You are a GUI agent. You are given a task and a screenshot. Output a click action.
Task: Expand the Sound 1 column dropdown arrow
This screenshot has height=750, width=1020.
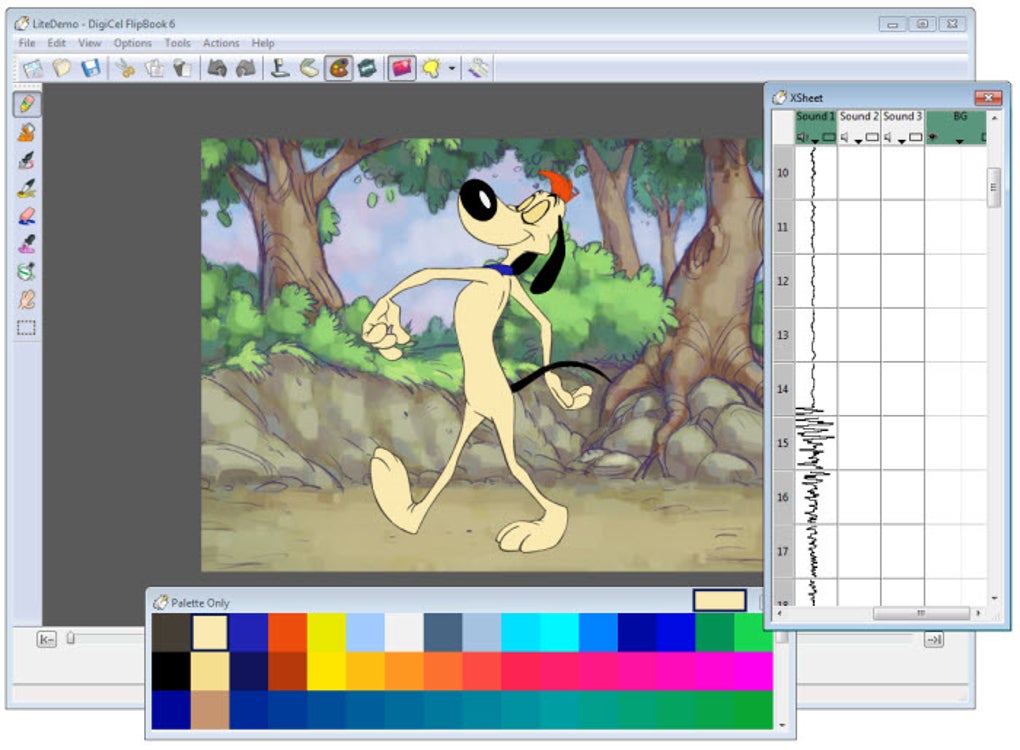coord(815,141)
